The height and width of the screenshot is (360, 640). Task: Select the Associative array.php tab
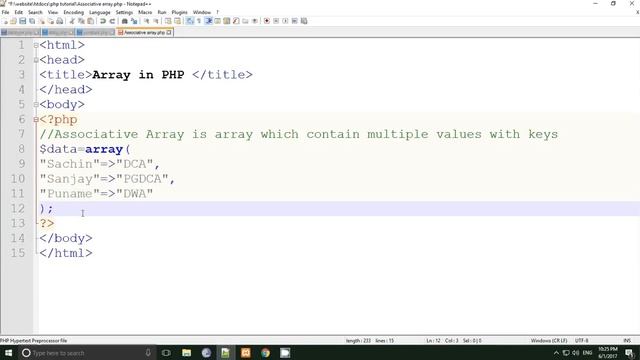[x=144, y=32]
